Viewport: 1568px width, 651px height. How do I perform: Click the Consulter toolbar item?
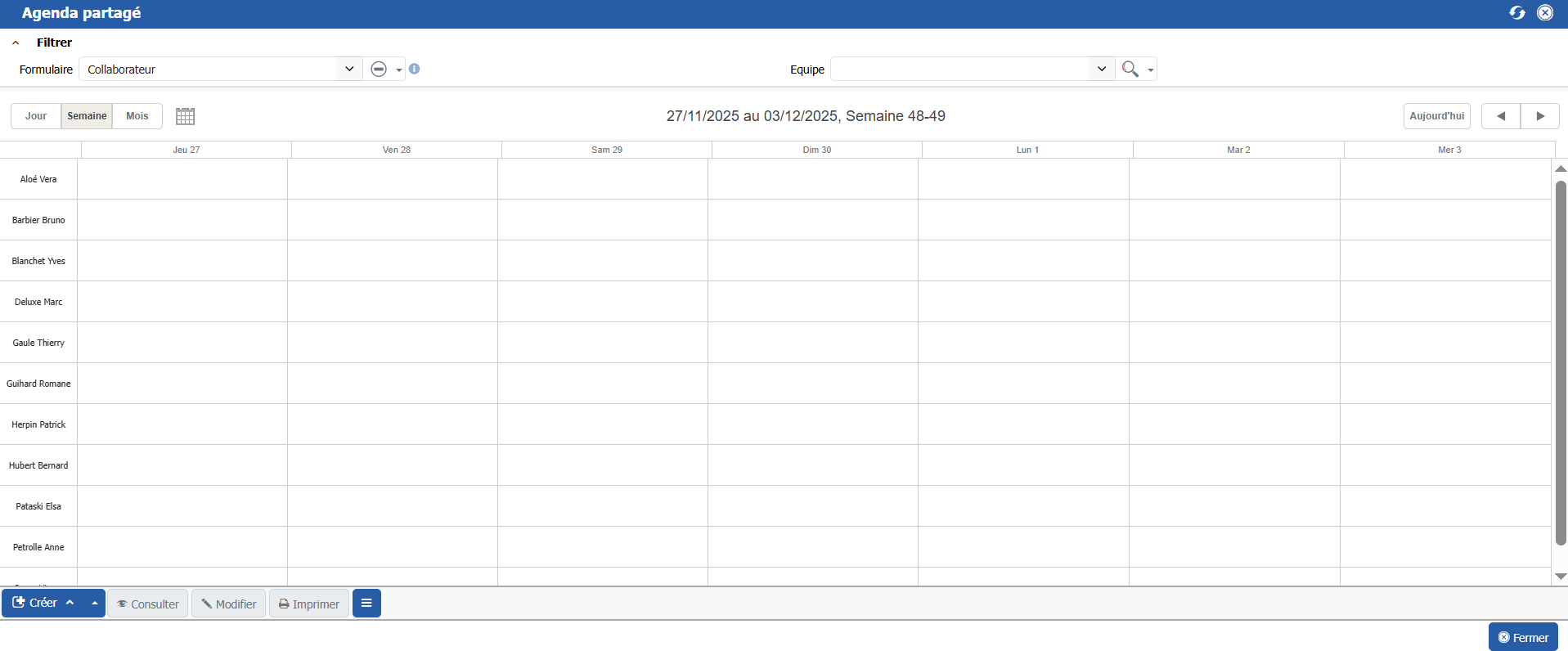coord(148,604)
